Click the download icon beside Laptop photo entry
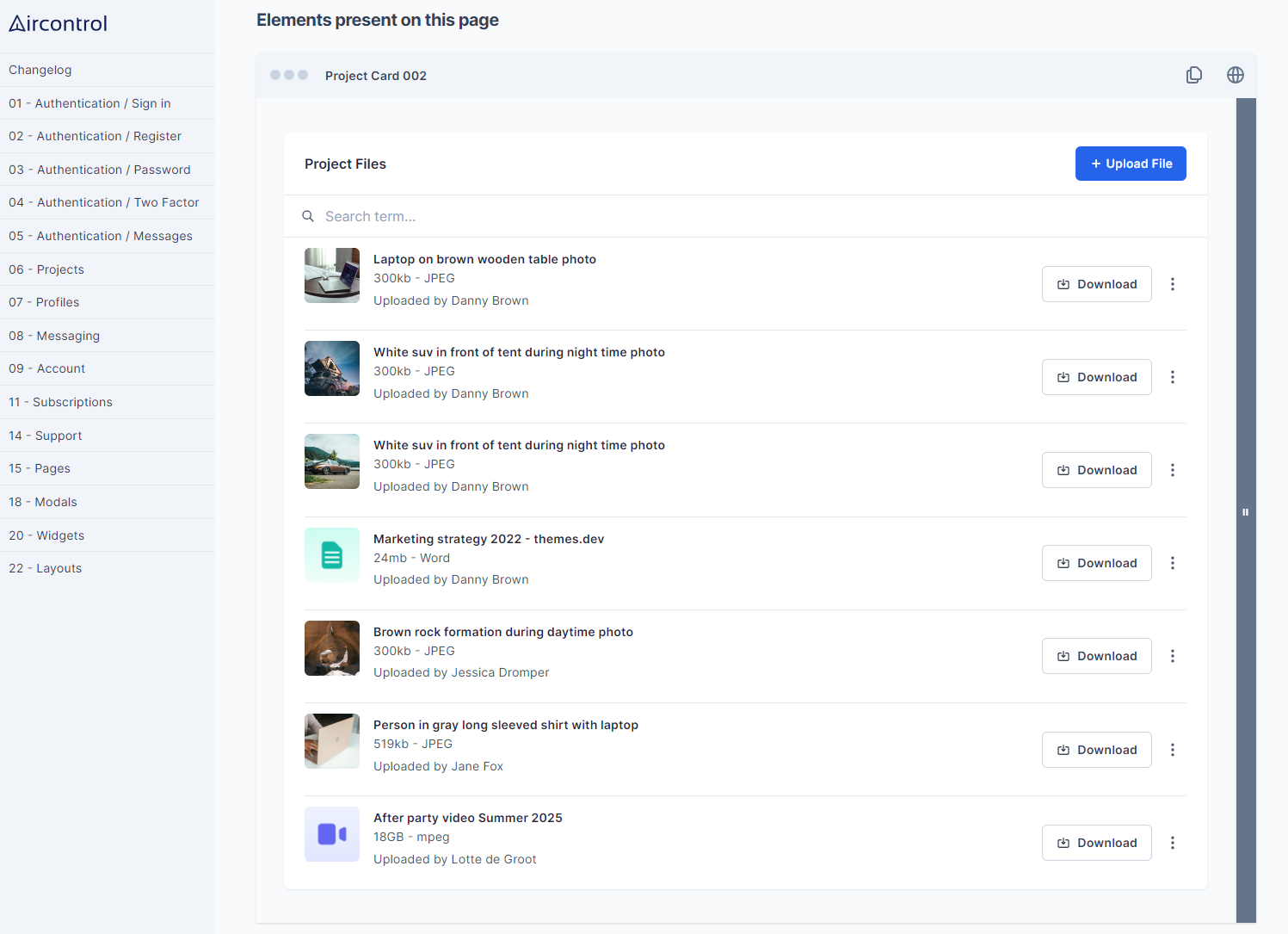The height and width of the screenshot is (934, 1288). click(x=1063, y=283)
